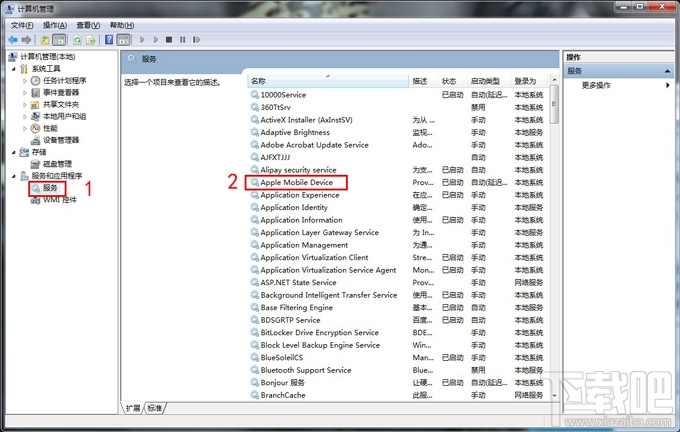Sort by the 启动类型 column header
Image resolution: width=680 pixels, height=432 pixels.
tap(489, 81)
